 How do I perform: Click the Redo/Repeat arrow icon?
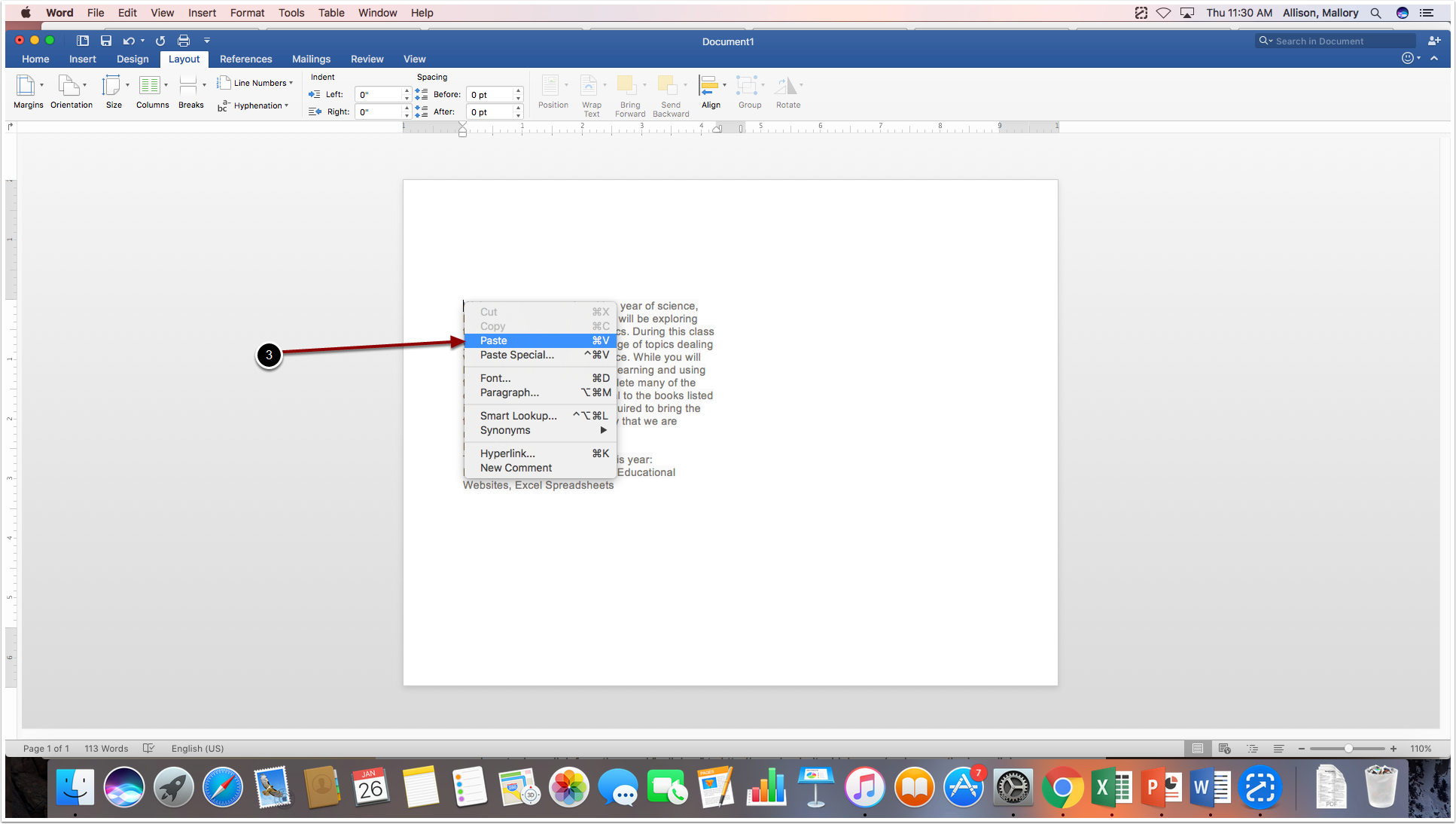tap(160, 41)
